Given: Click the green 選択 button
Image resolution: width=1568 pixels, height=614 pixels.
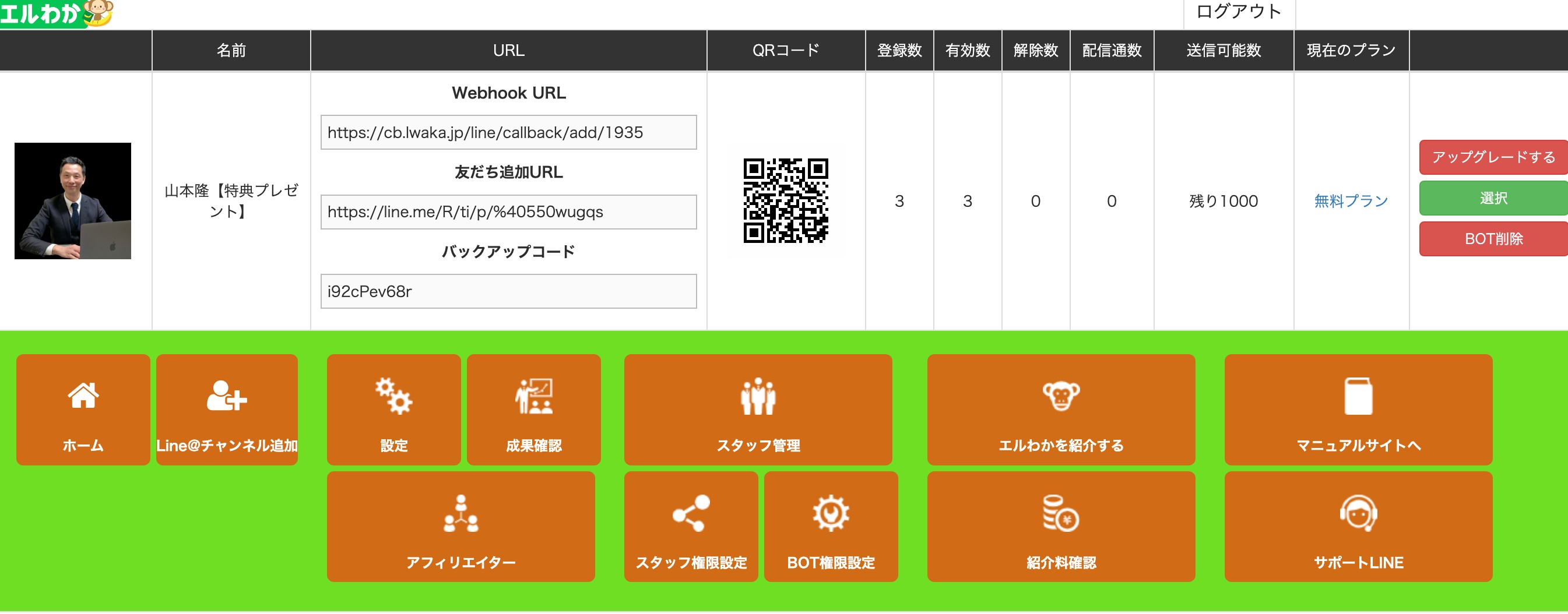Looking at the screenshot, I should coord(1493,197).
